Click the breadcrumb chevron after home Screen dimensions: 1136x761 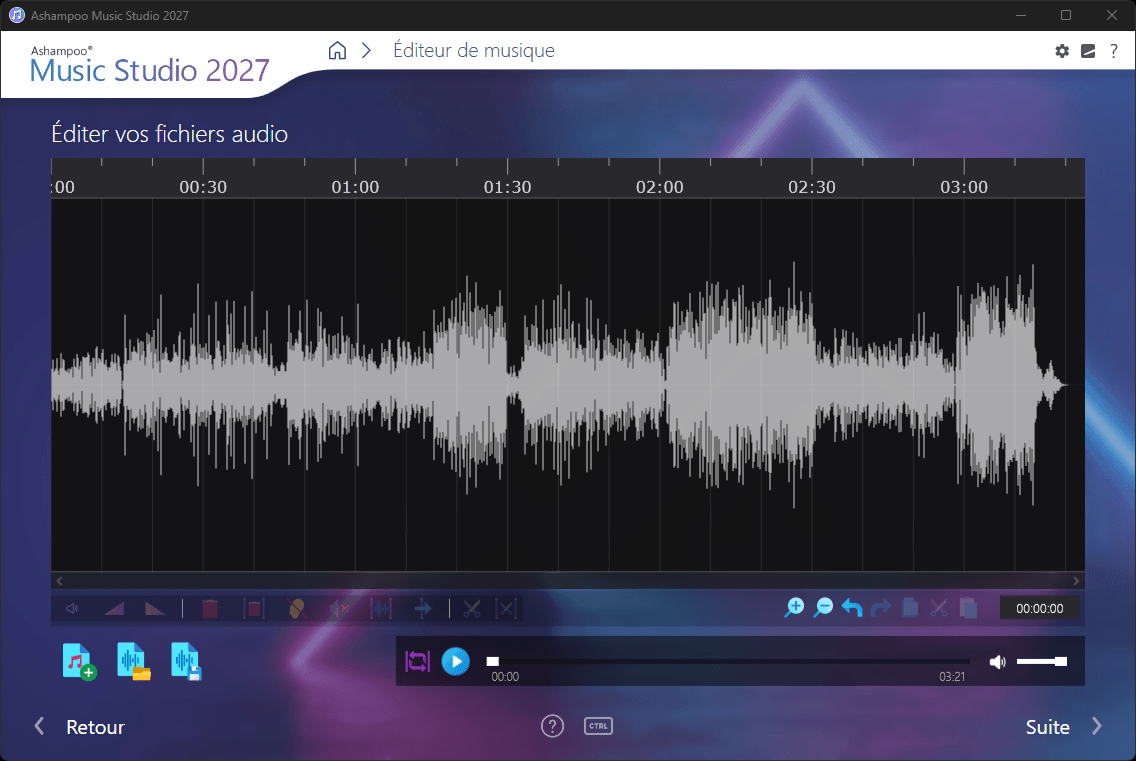pyautogui.click(x=367, y=50)
